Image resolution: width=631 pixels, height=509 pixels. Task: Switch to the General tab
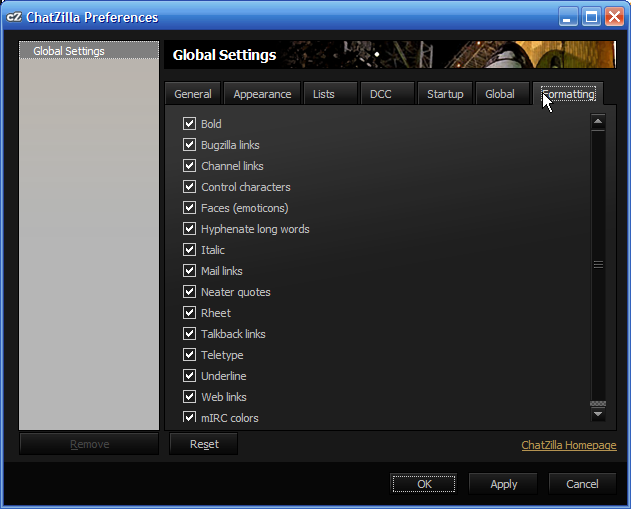click(193, 94)
